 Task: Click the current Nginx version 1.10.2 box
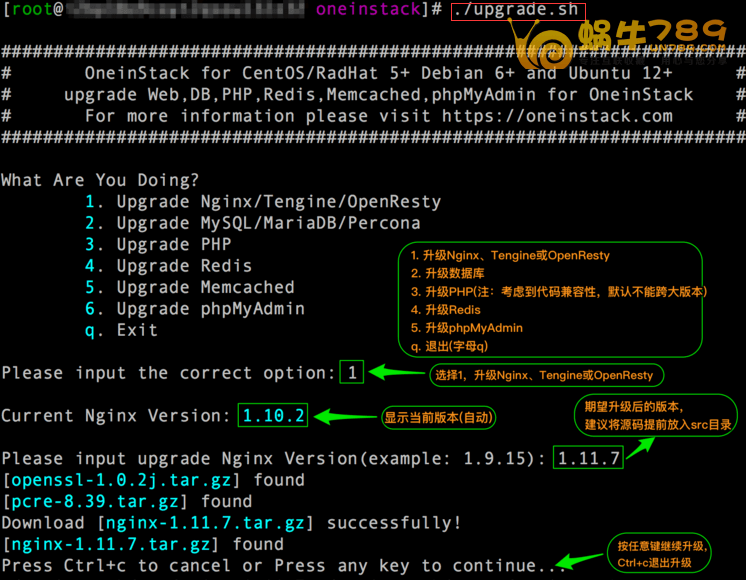(x=273, y=416)
